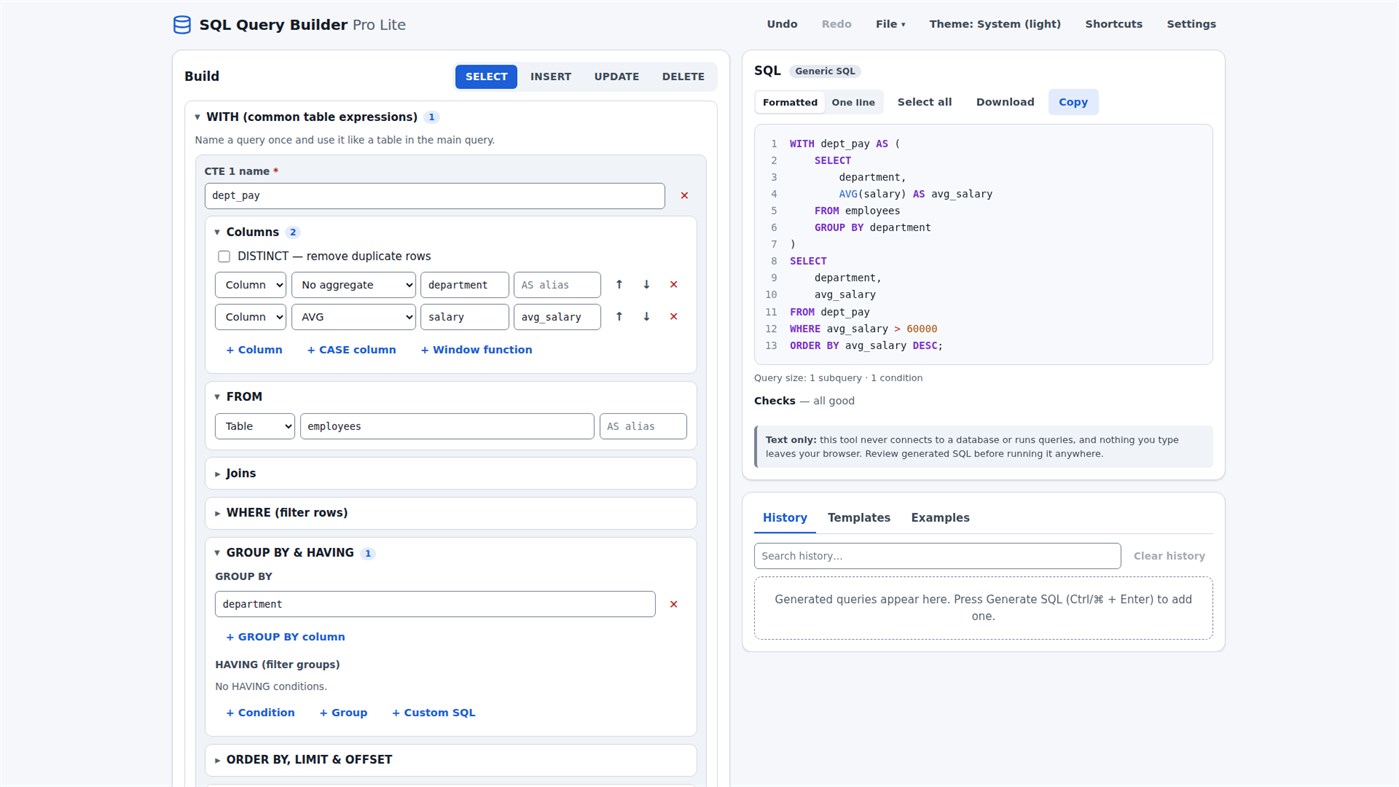Viewport: 1399px width, 787px height.
Task: Open the Column type dropdown for department
Action: (250, 285)
